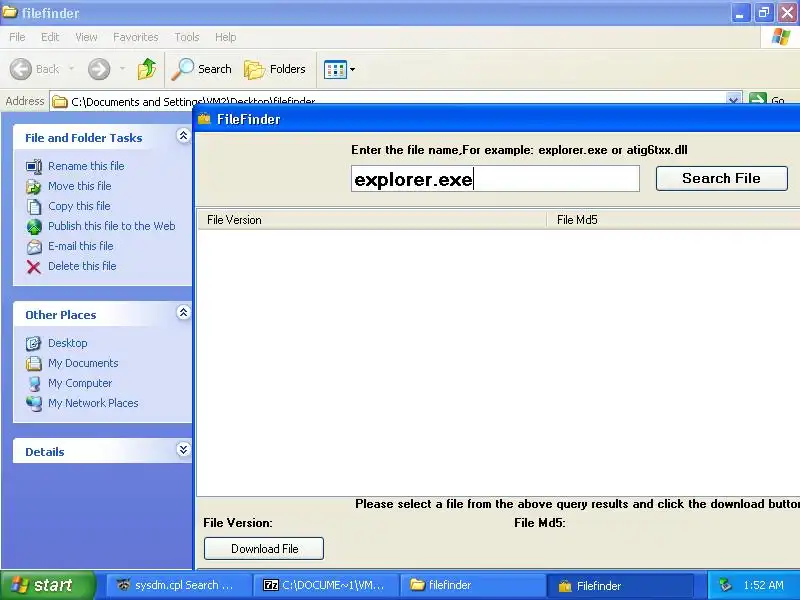Viewport: 800px width, 600px height.
Task: Click the Desktop icon in Other Places
Action: pos(34,343)
